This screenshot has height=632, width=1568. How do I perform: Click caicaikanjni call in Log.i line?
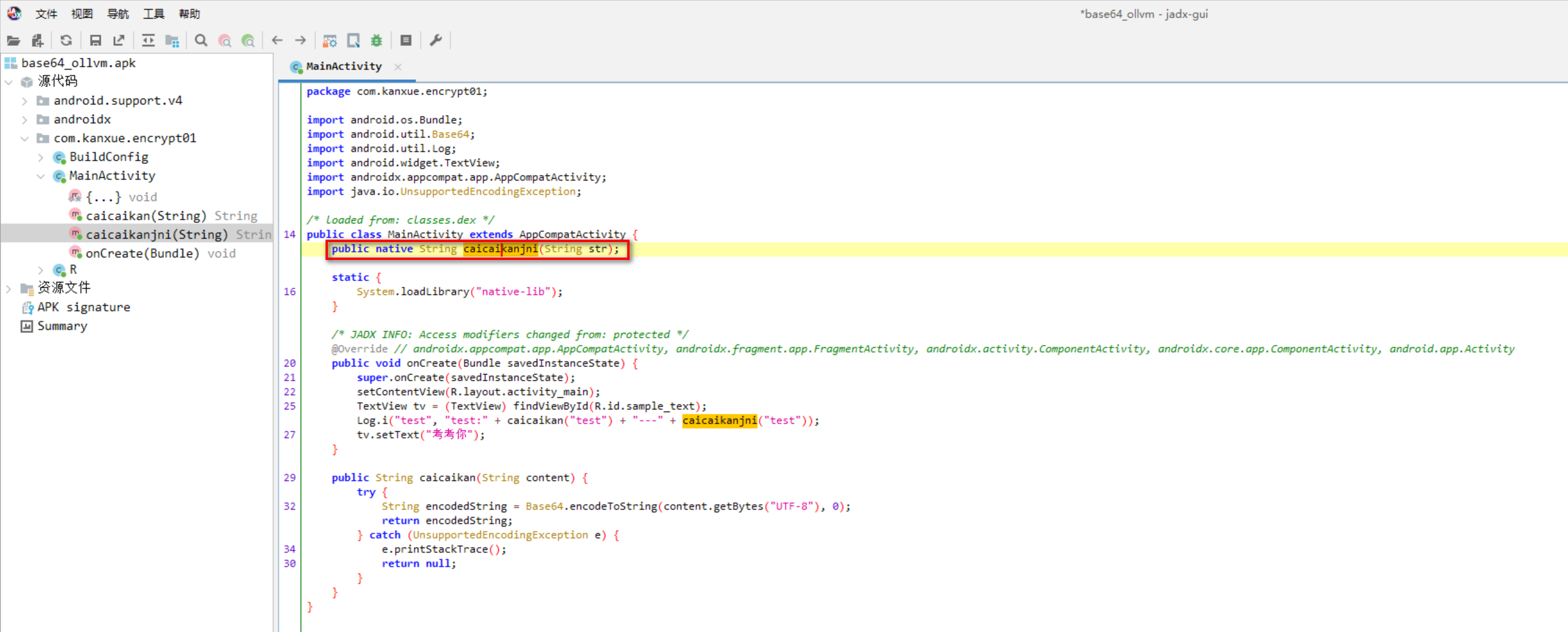tap(720, 421)
